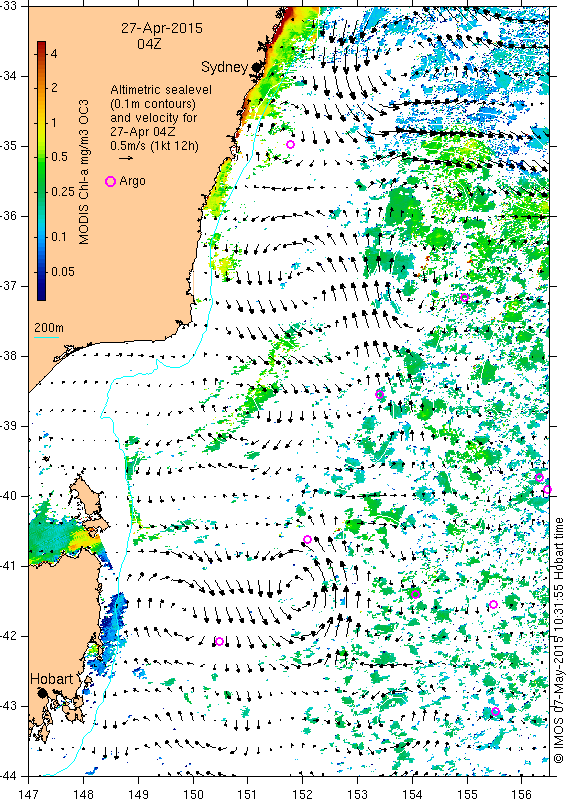Click the '04Z' time label under the date
This screenshot has width=570, height=800.
(149, 44)
